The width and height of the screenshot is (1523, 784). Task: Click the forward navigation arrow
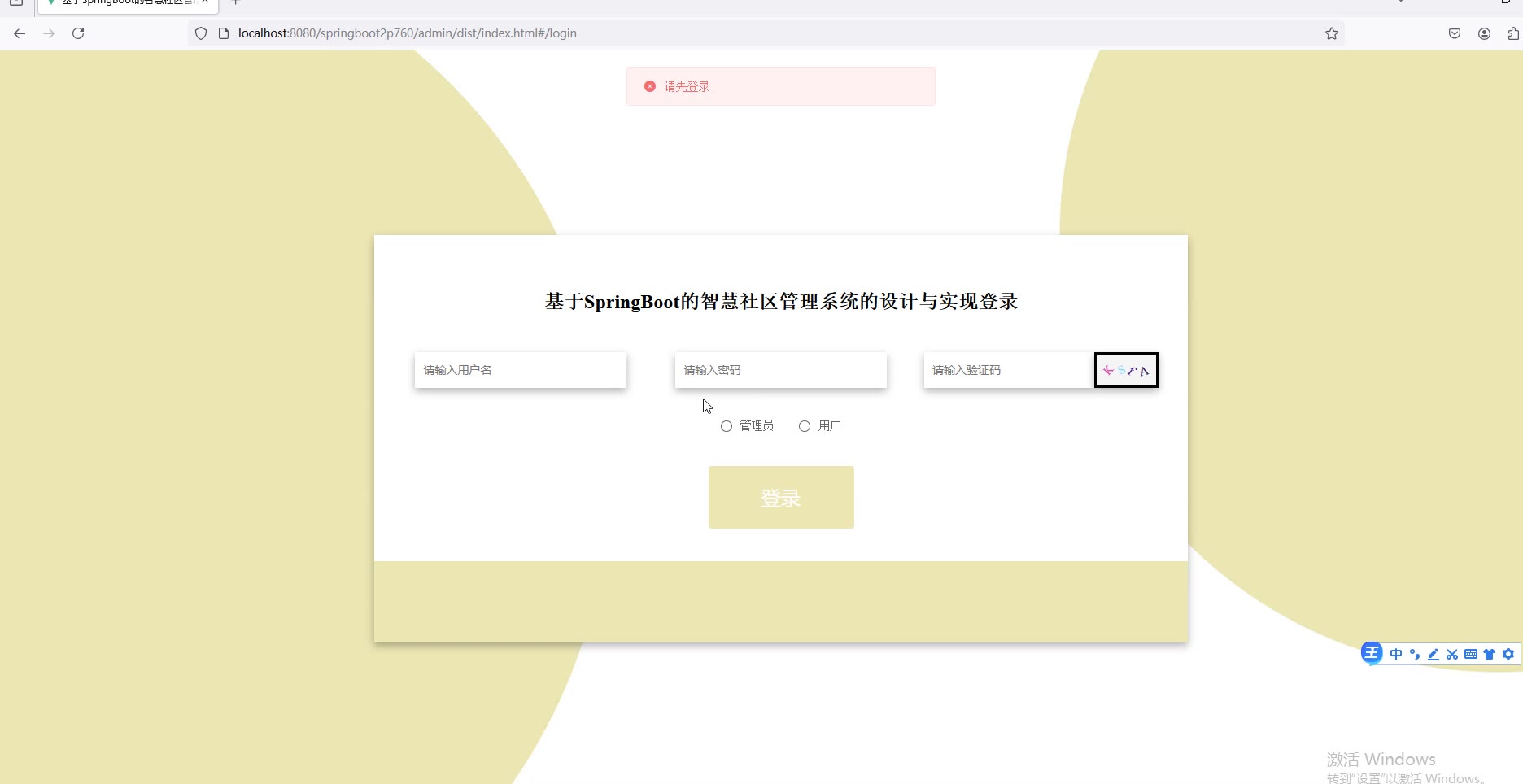[x=49, y=33]
